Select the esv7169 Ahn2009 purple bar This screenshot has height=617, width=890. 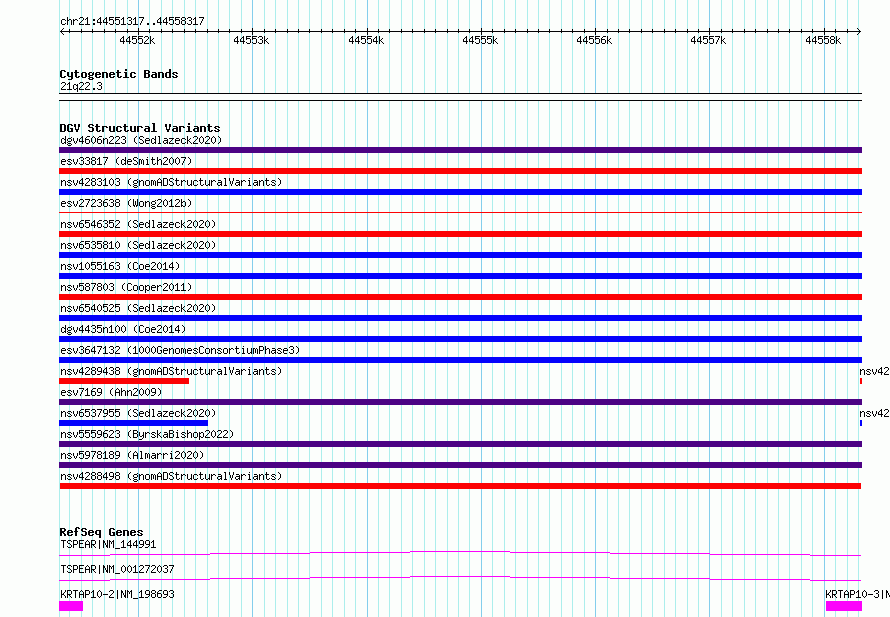[x=460, y=402]
